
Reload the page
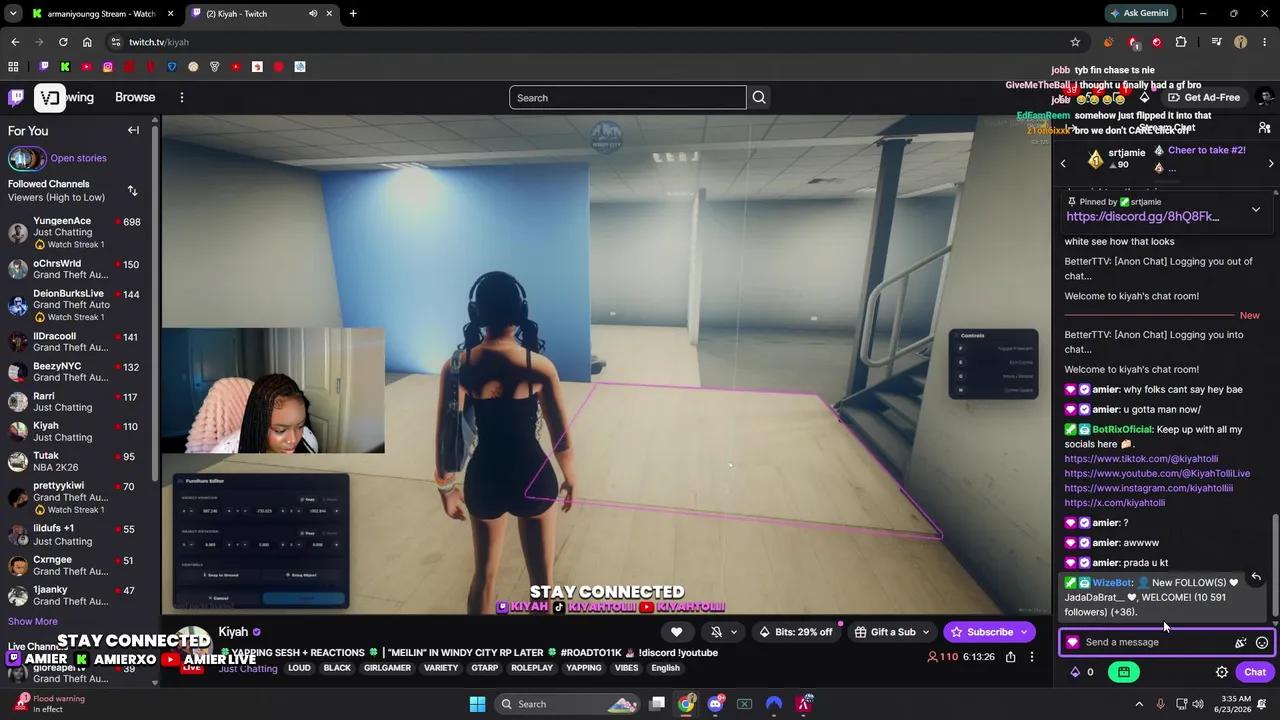(x=63, y=42)
